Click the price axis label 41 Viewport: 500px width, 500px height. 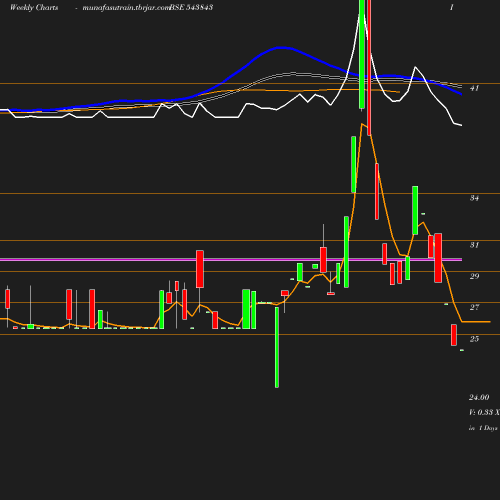tap(474, 88)
